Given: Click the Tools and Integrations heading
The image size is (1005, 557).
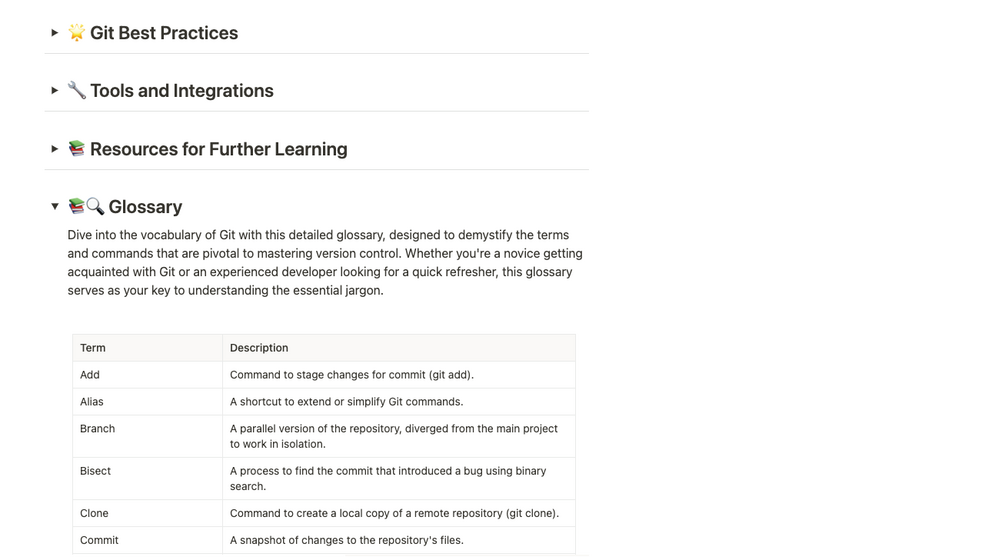Looking at the screenshot, I should click(x=181, y=91).
